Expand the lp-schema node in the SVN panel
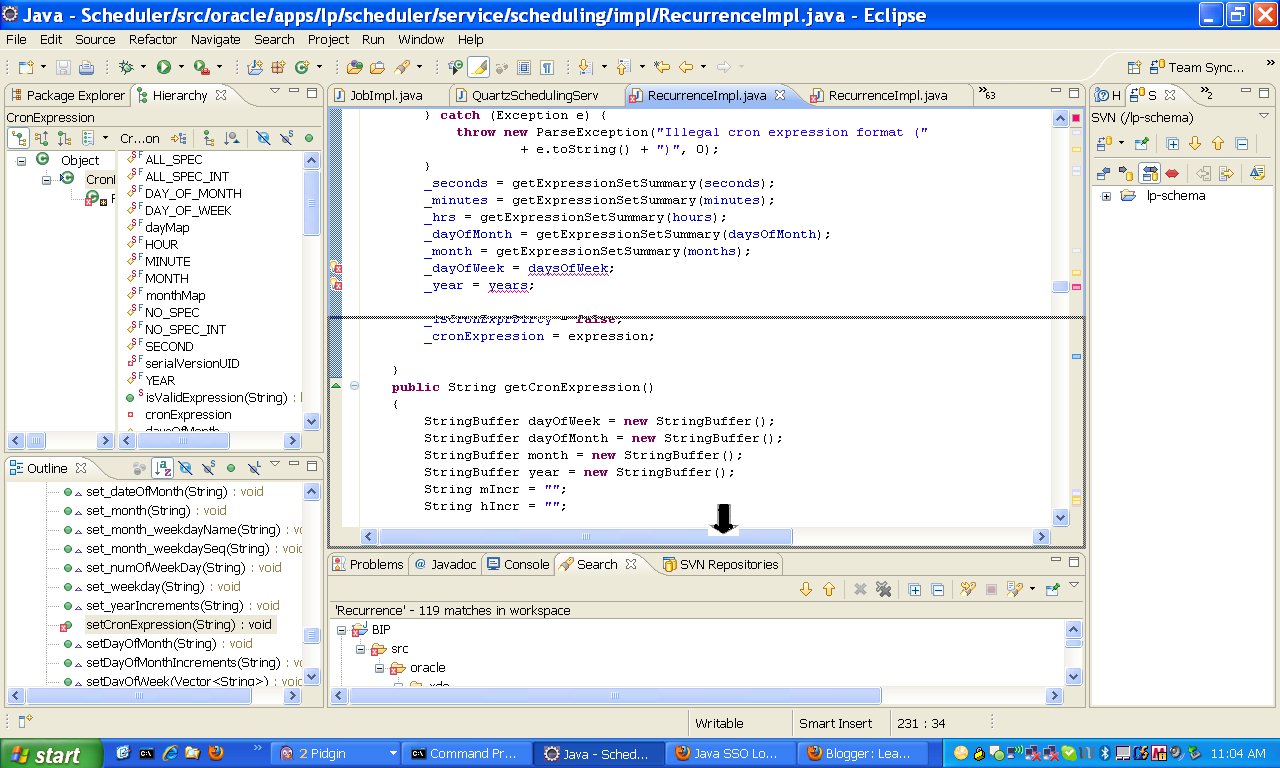 1106,196
